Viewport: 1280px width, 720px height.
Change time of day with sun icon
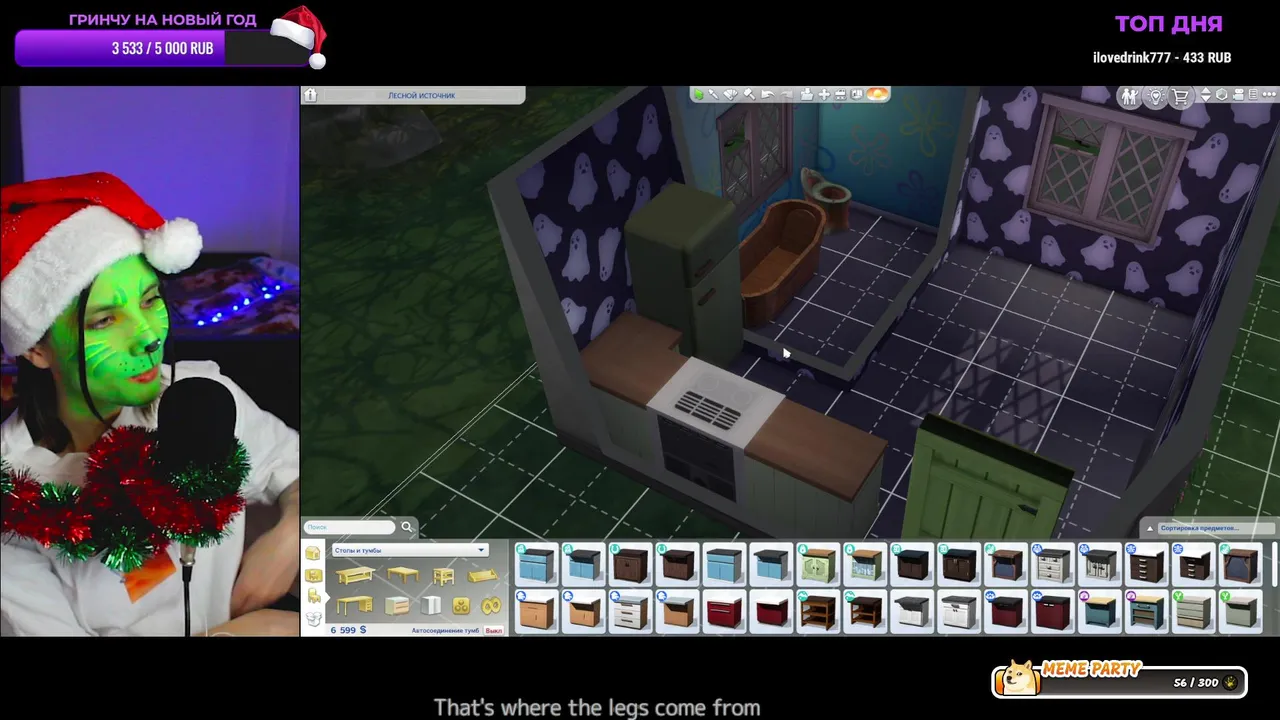tap(878, 94)
